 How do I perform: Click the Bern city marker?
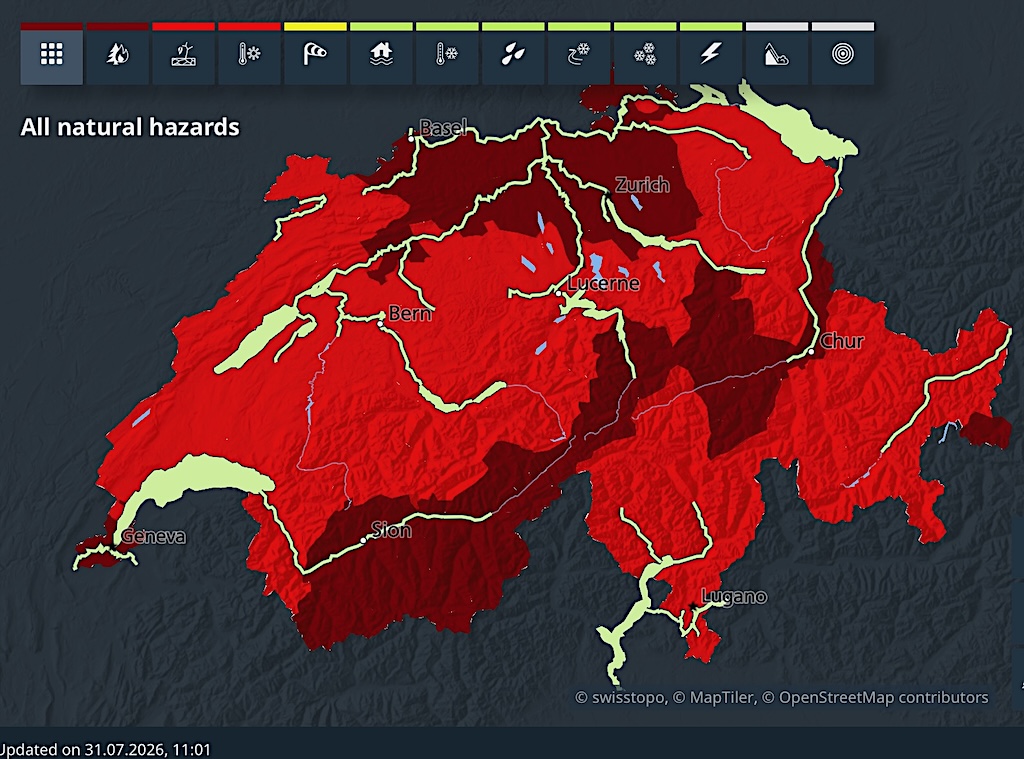(380, 323)
